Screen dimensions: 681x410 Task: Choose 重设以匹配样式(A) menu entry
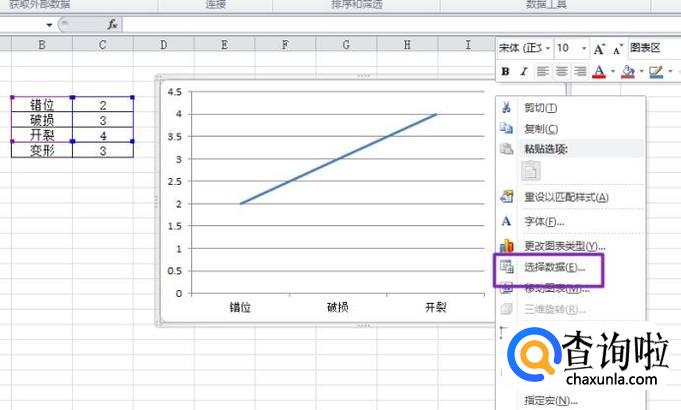coord(566,197)
